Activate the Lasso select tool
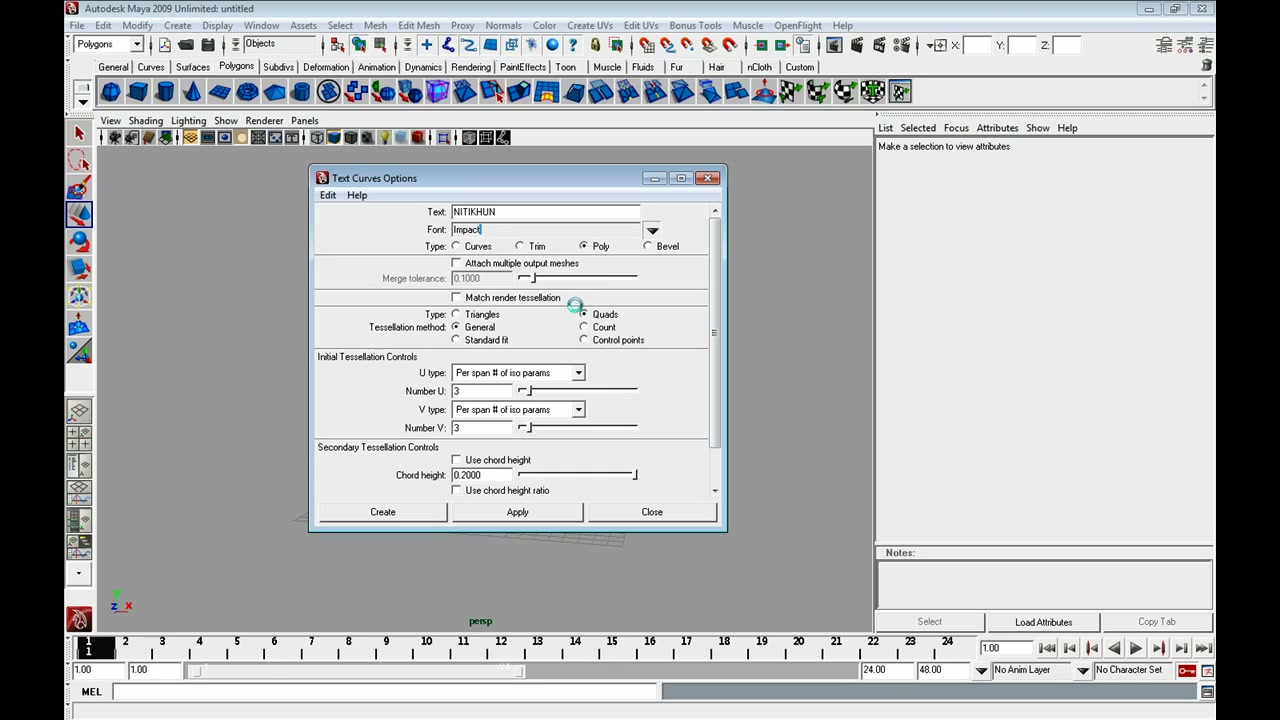 click(x=79, y=160)
